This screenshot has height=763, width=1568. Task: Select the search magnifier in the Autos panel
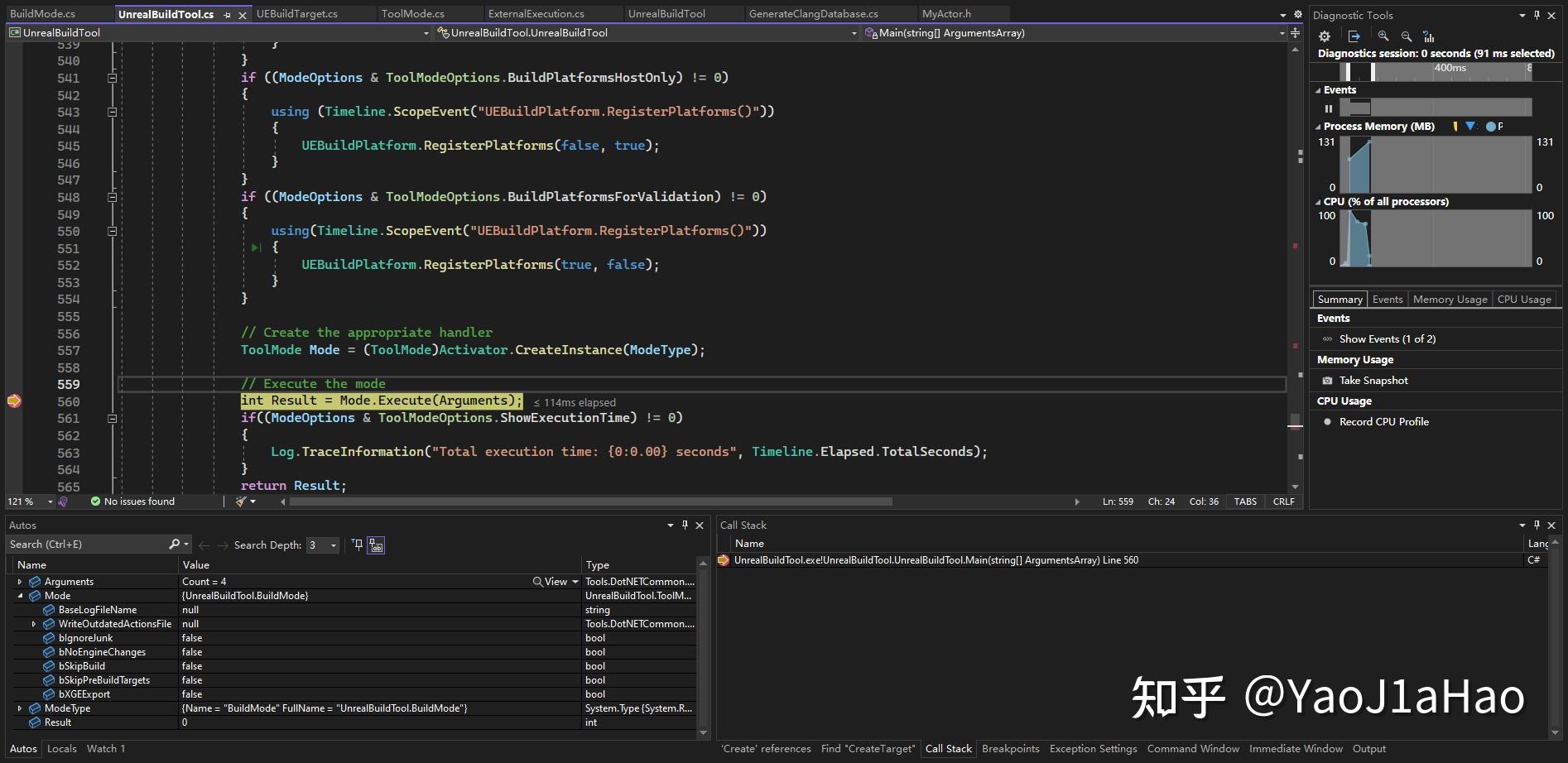174,544
